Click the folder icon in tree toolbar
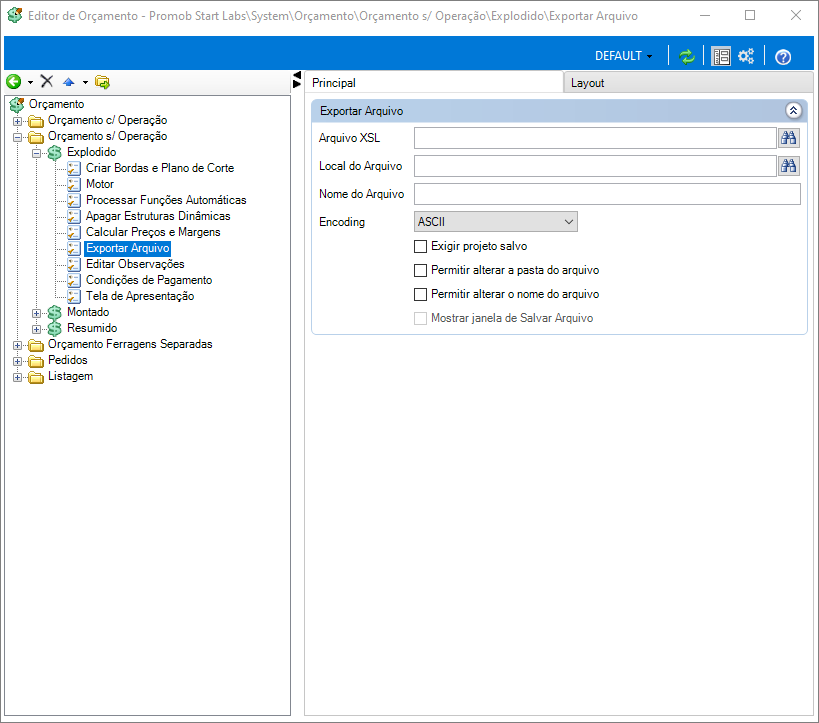Screen dimensions: 819x723 [x=102, y=82]
